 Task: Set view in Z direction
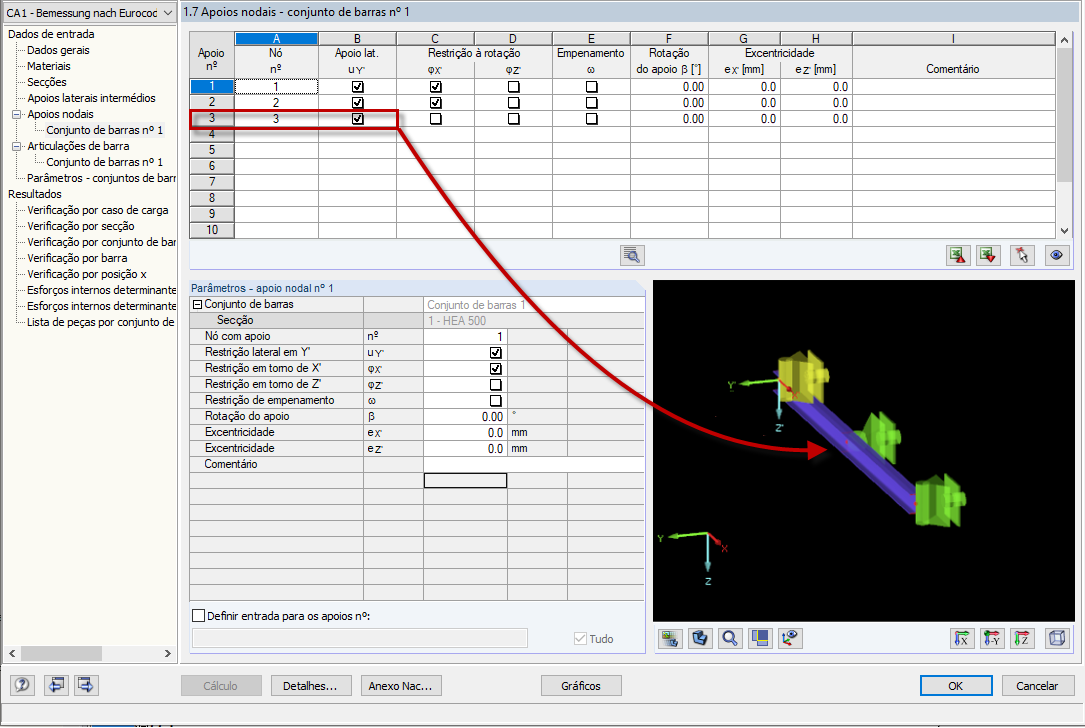1022,638
